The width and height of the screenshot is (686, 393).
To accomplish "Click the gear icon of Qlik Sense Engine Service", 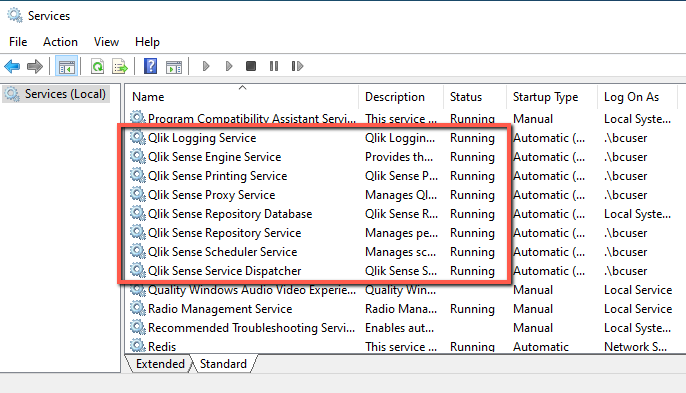I will (x=137, y=156).
